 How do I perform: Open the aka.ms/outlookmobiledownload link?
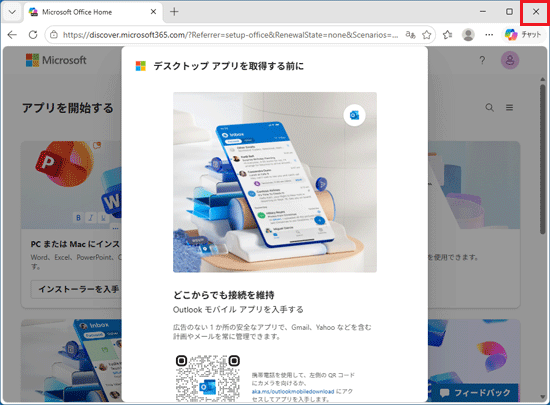click(293, 391)
